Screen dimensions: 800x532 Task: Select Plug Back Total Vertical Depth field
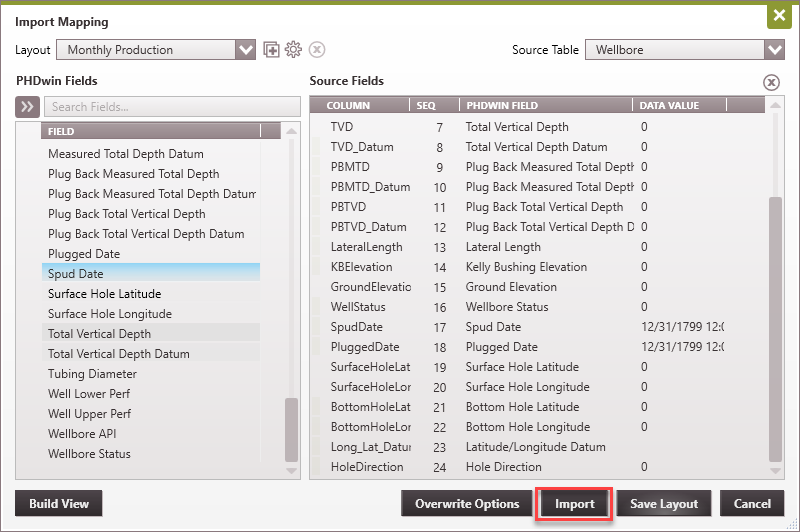pos(151,214)
